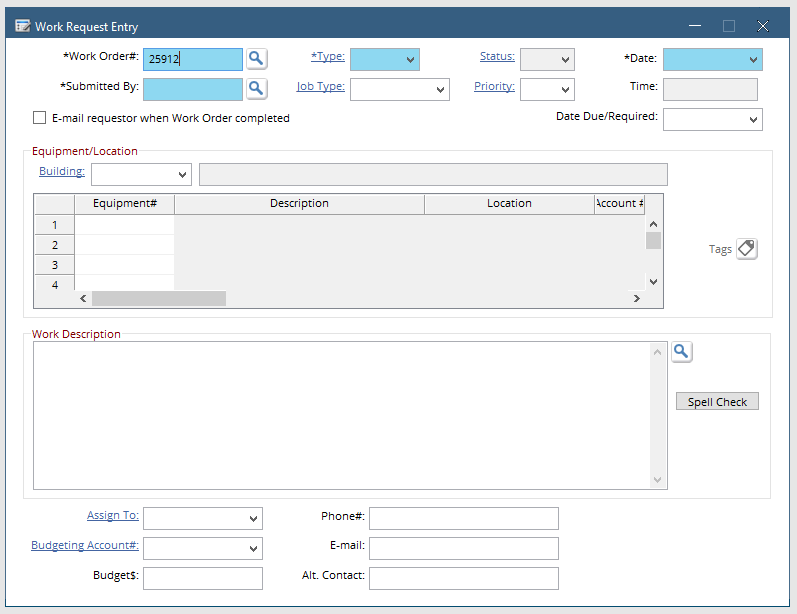This screenshot has width=797, height=614.
Task: Open the Tags icon button
Action: (x=747, y=249)
